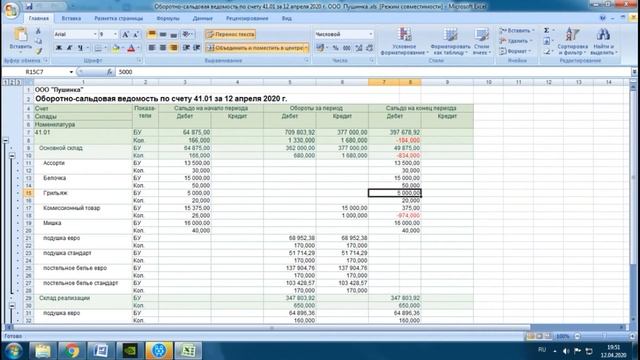The height and width of the screenshot is (360, 640).
Task: Open the Данные tab
Action: point(202,18)
